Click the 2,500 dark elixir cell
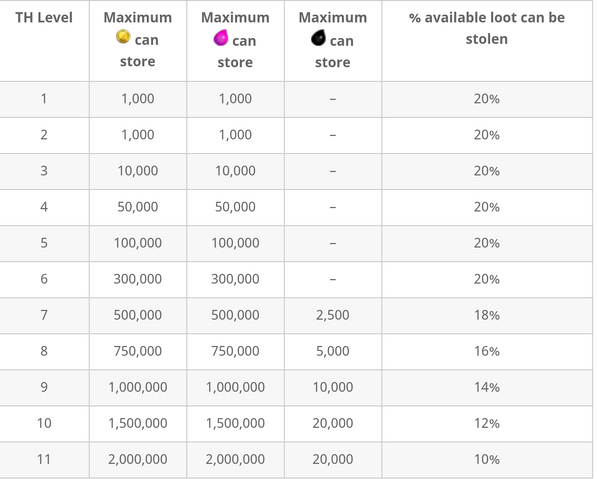The width and height of the screenshot is (597, 479). point(332,315)
